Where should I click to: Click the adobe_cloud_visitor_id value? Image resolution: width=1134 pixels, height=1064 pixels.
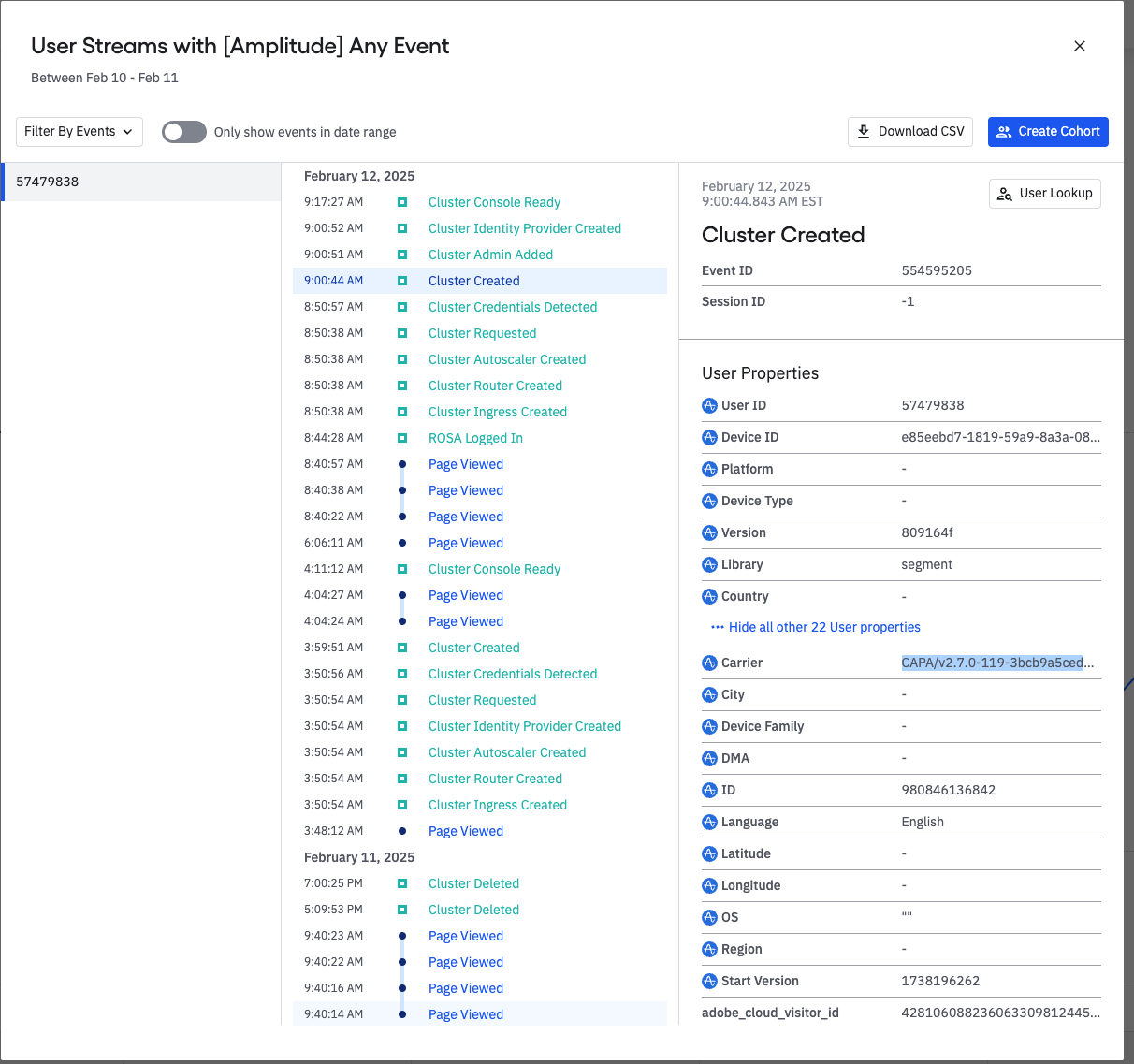coord(1000,1013)
